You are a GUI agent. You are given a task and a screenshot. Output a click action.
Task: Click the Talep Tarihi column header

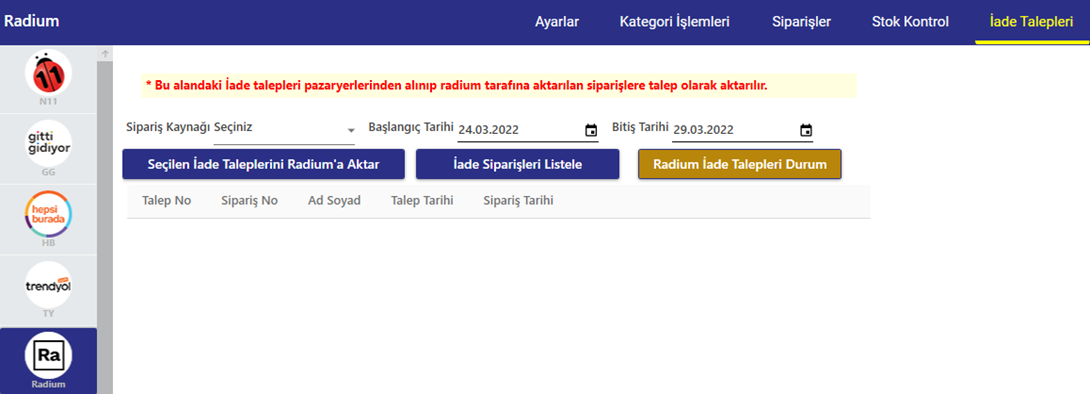tap(422, 201)
